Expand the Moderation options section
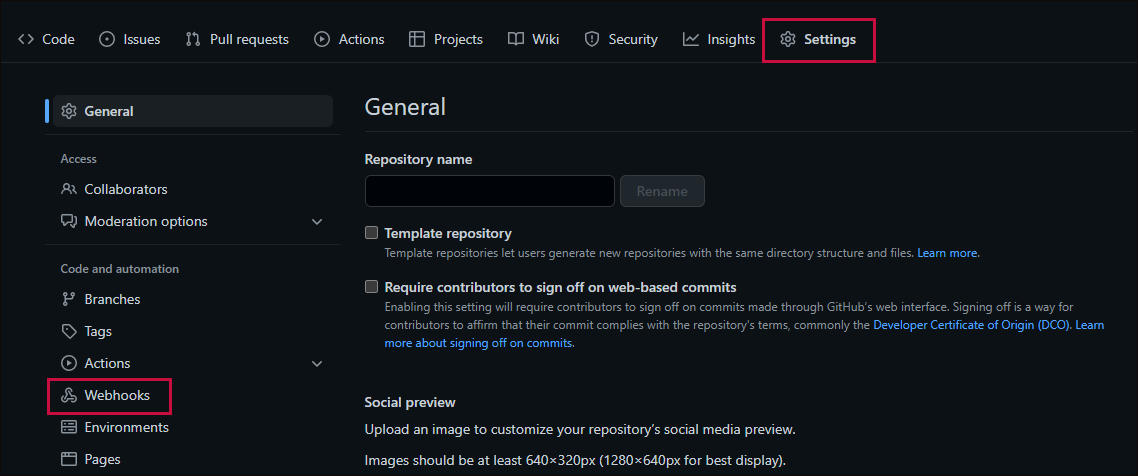This screenshot has width=1138, height=476. coord(317,221)
